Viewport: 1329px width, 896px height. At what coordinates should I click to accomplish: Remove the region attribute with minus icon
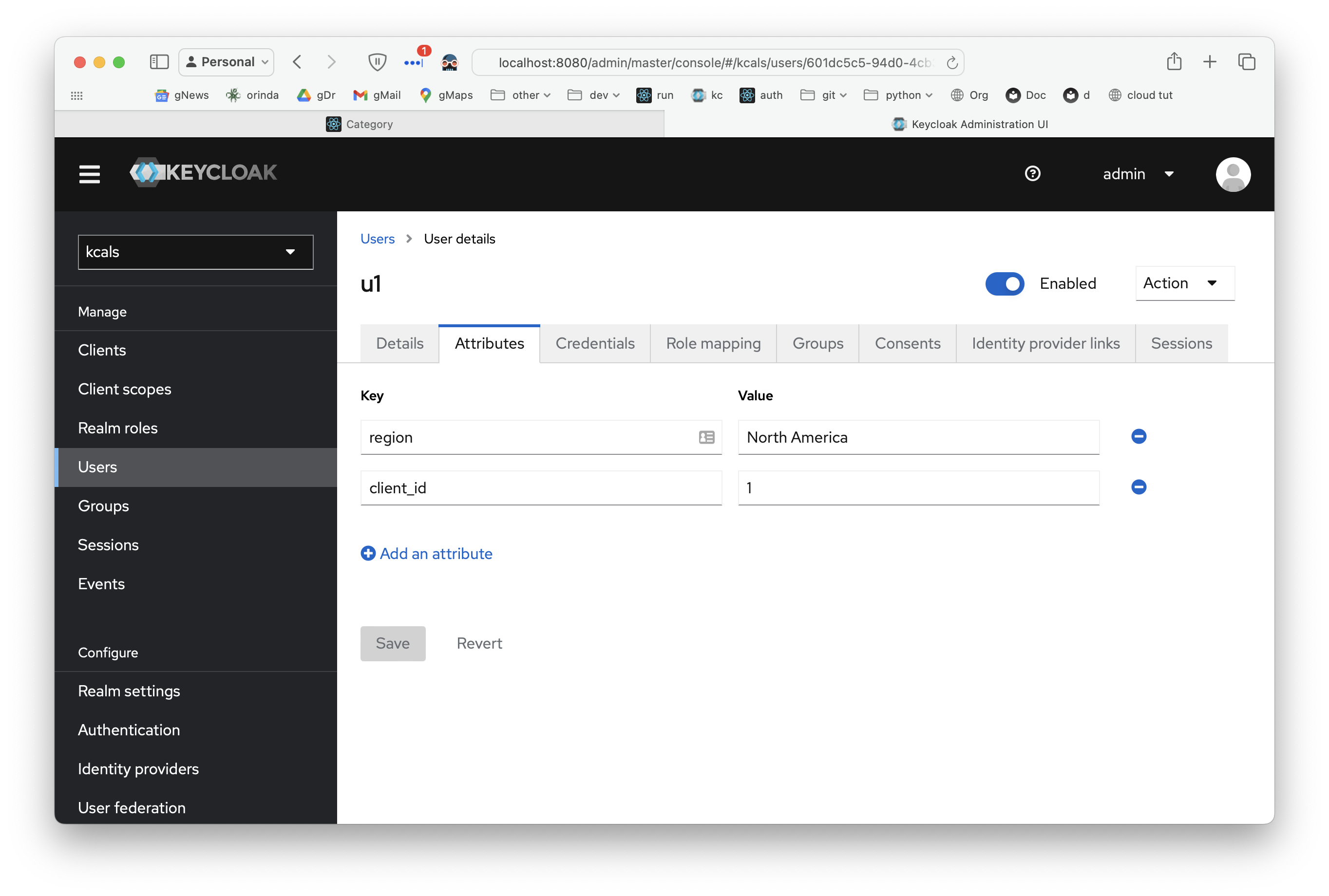pyautogui.click(x=1139, y=437)
